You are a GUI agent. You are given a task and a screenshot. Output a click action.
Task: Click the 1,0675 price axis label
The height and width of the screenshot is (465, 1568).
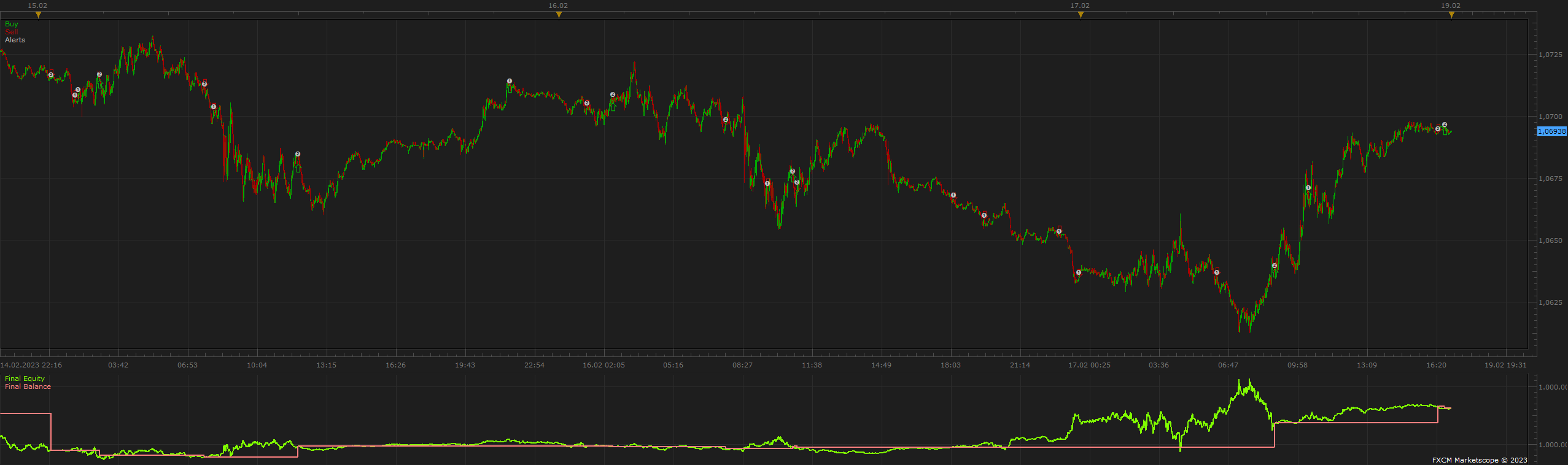1550,179
